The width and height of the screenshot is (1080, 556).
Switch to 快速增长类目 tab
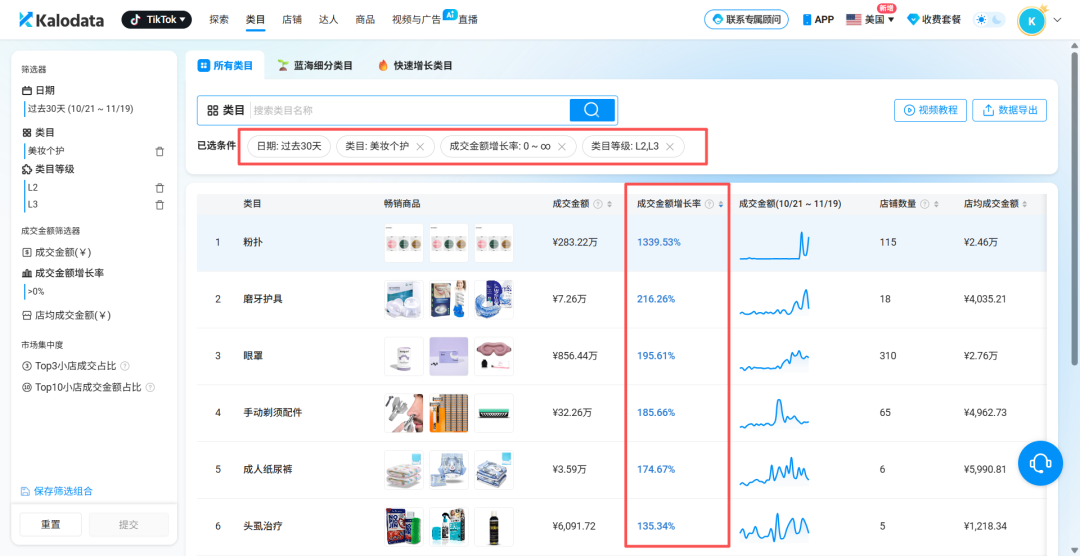tap(415, 66)
